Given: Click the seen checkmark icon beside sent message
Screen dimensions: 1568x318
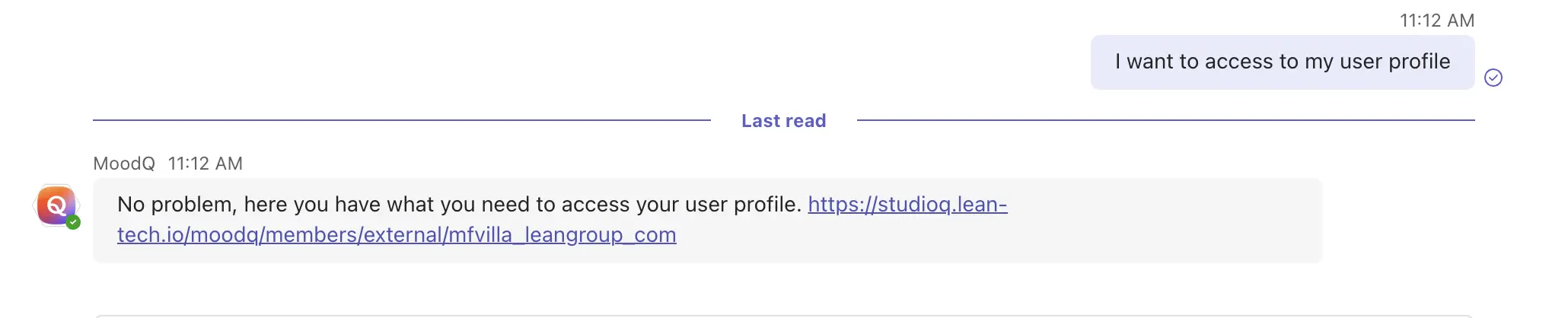Looking at the screenshot, I should pyautogui.click(x=1493, y=78).
